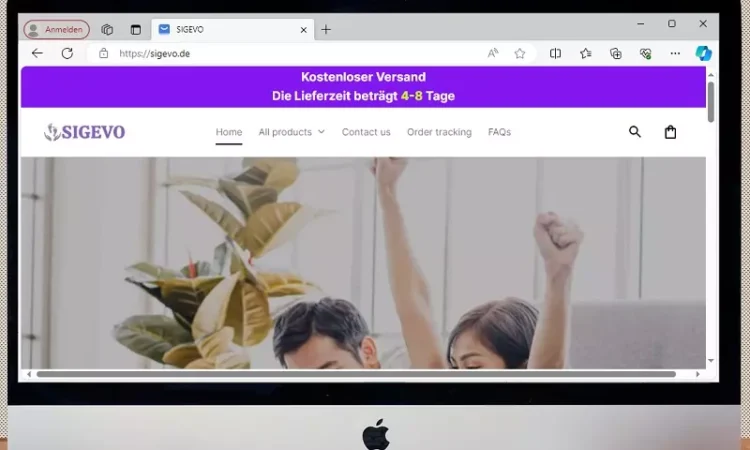Open browser settings and more menu
The width and height of the screenshot is (750, 450).
(675, 53)
